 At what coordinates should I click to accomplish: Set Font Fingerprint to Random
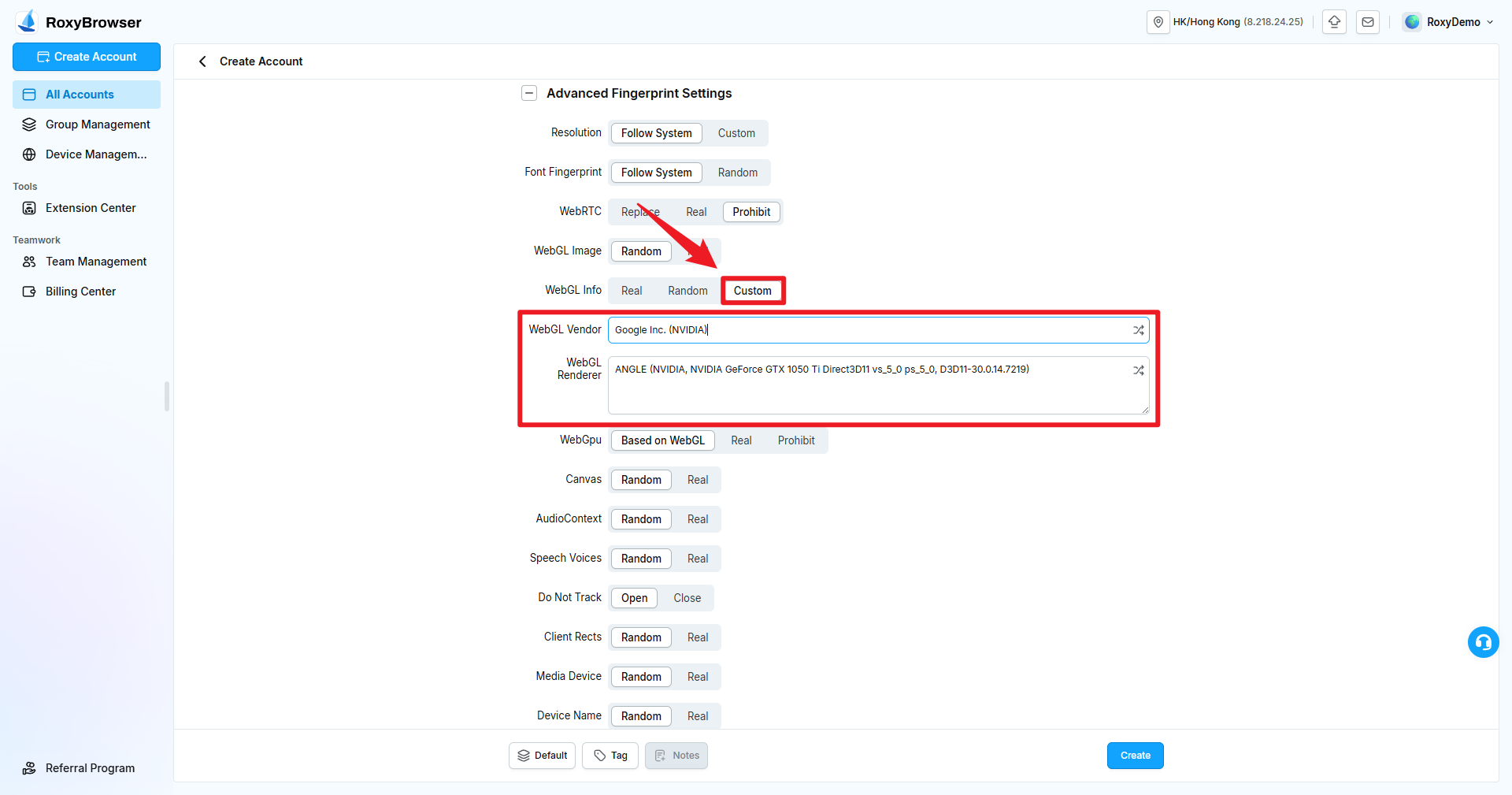[x=738, y=173]
